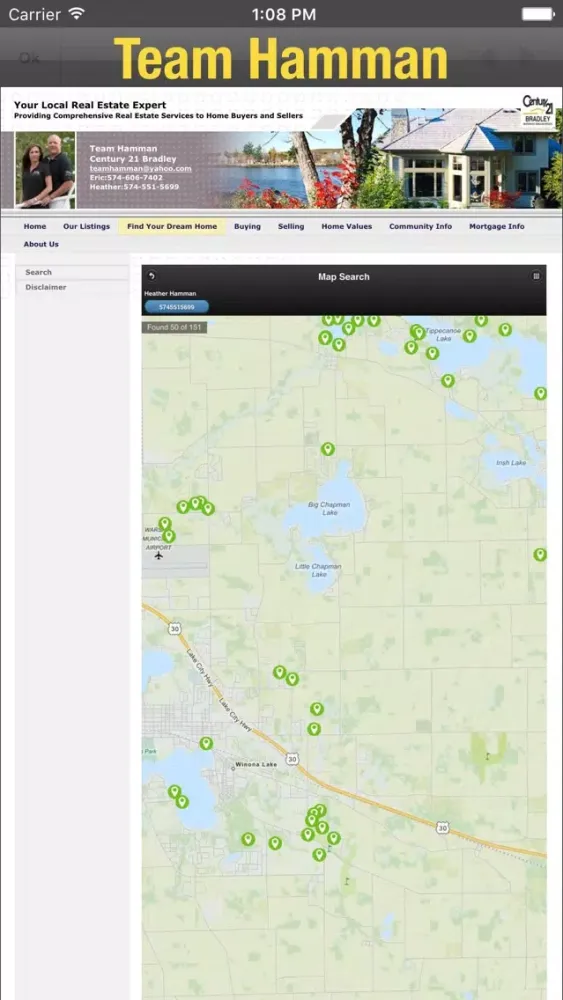Screen dimensions: 563x1000
Task: Click 'Heather:574-551-5699' phone text
Action: pyautogui.click(x=135, y=187)
